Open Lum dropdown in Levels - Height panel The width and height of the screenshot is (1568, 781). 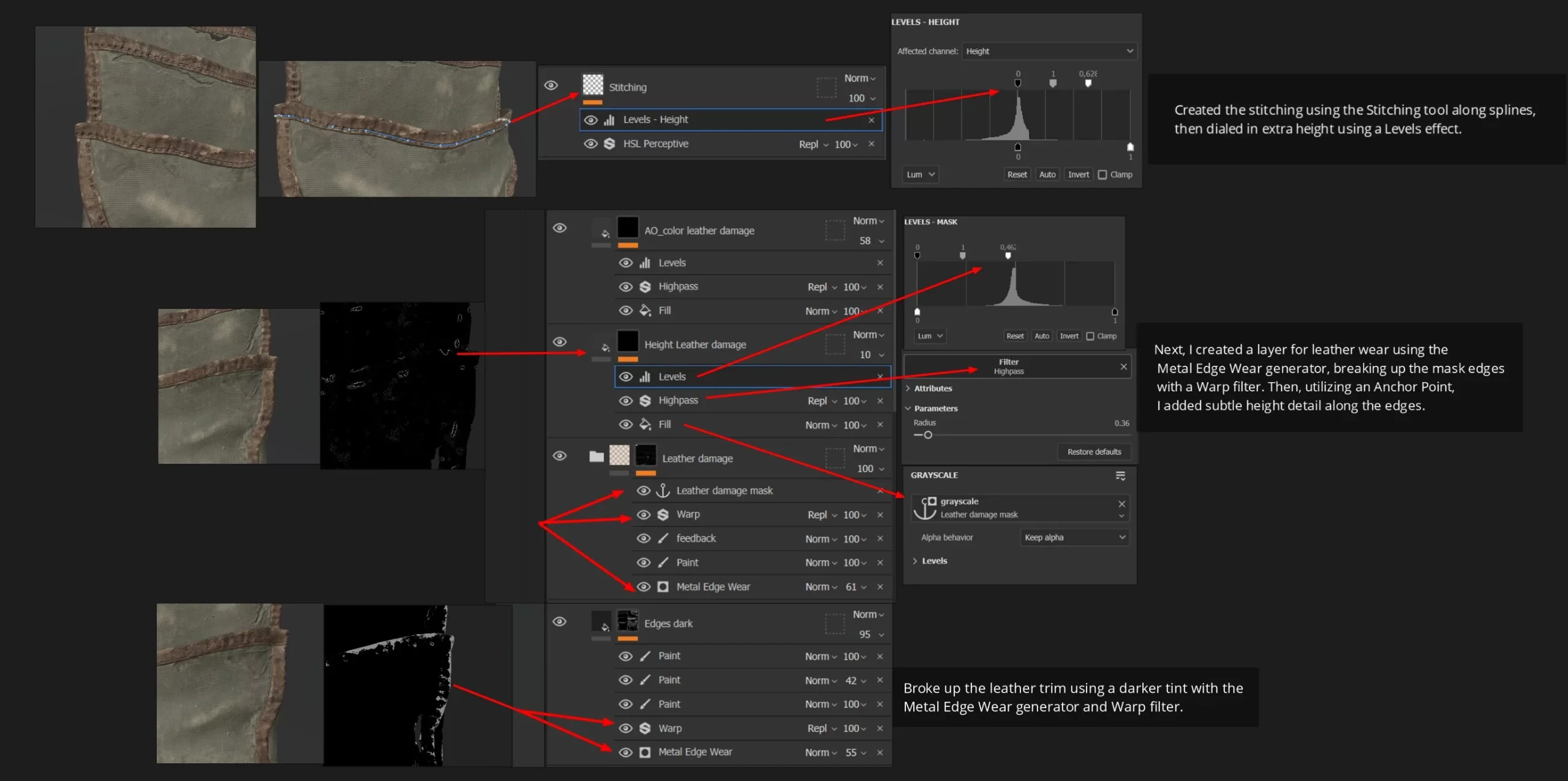click(921, 175)
